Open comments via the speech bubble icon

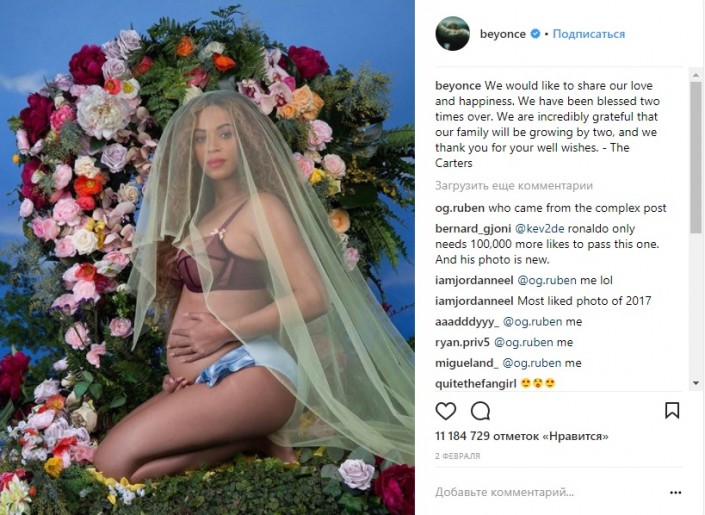click(x=480, y=411)
